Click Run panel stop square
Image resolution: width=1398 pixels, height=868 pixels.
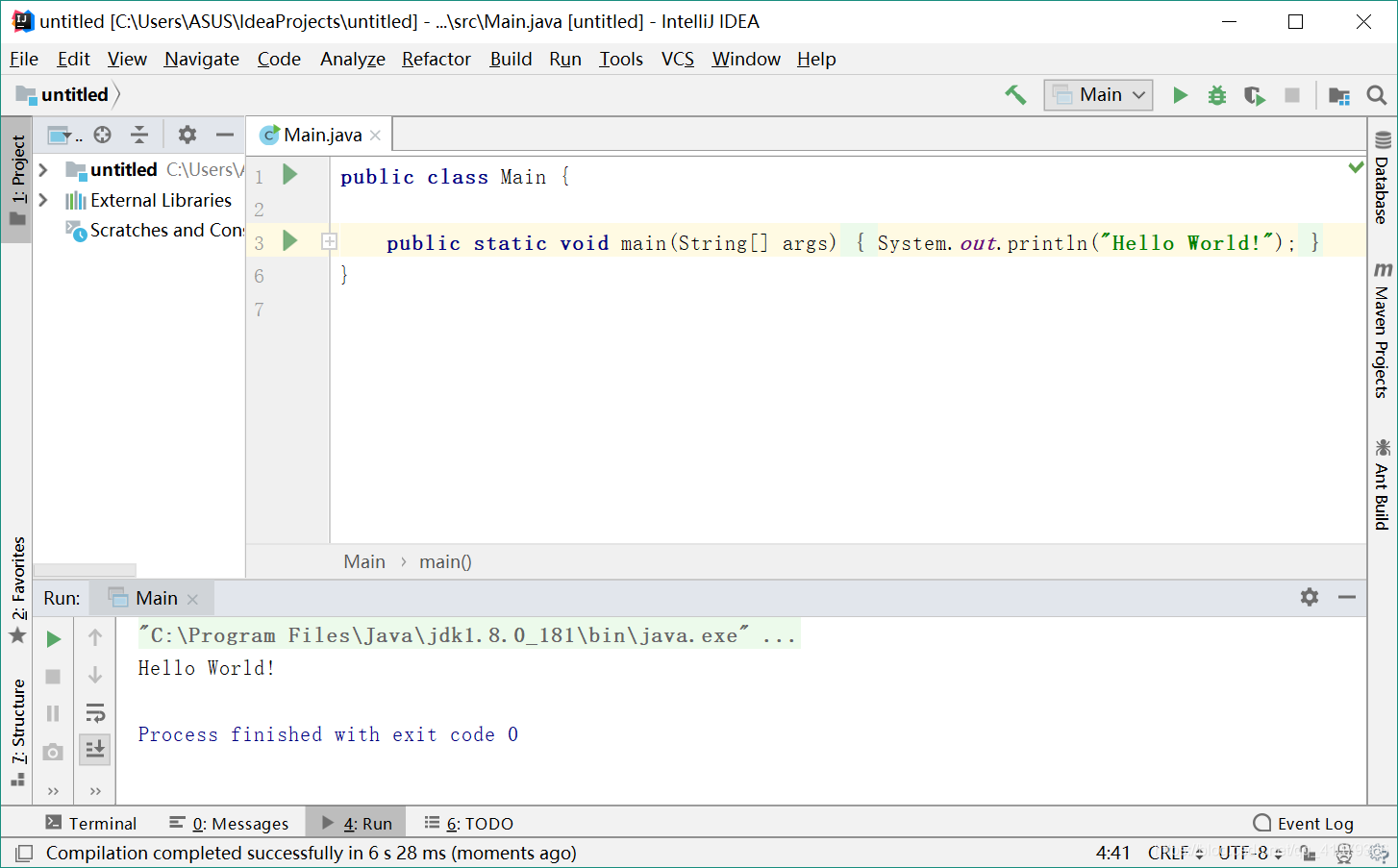[54, 677]
